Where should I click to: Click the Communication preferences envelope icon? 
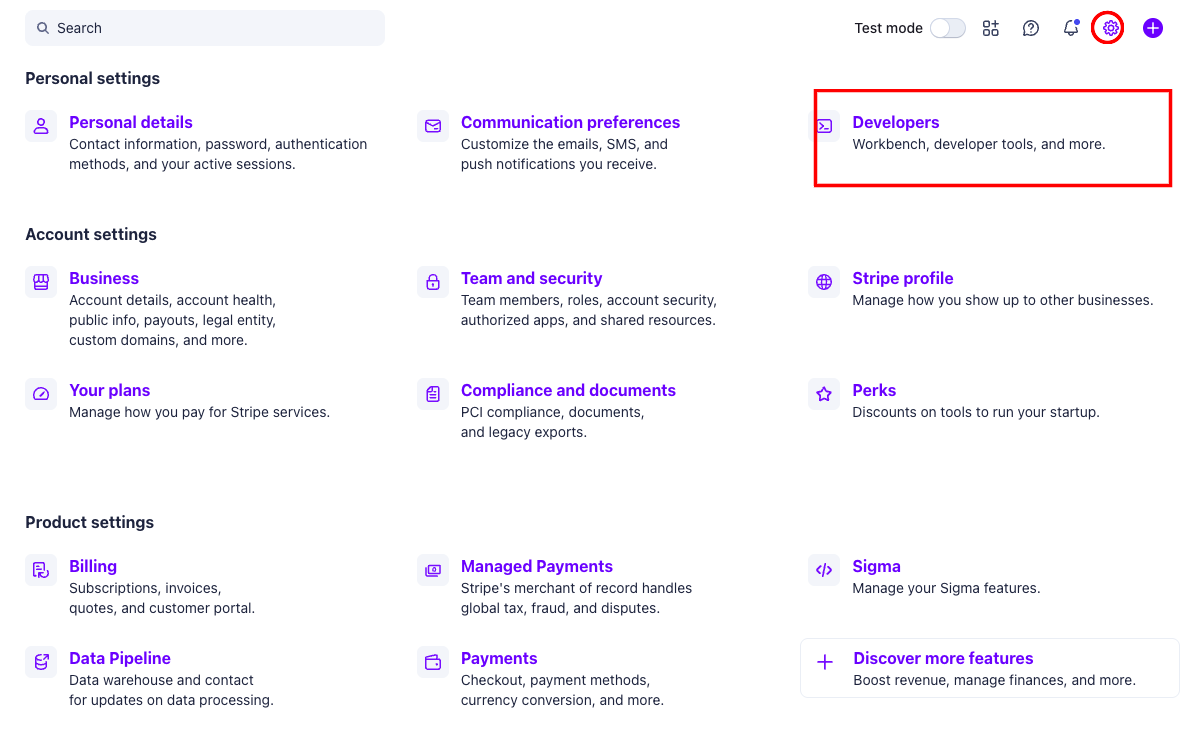coord(432,126)
